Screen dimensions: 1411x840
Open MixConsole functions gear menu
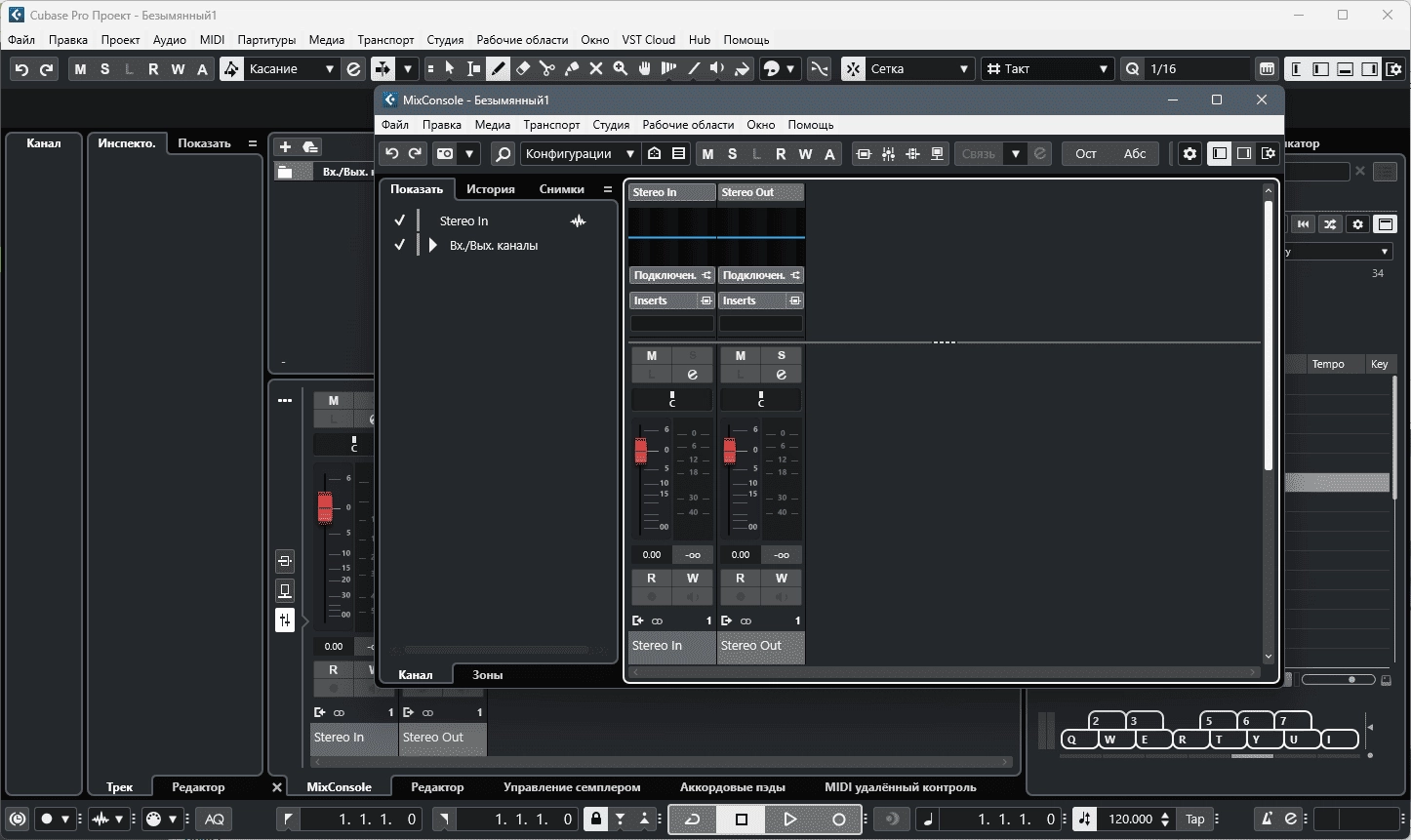(1189, 153)
